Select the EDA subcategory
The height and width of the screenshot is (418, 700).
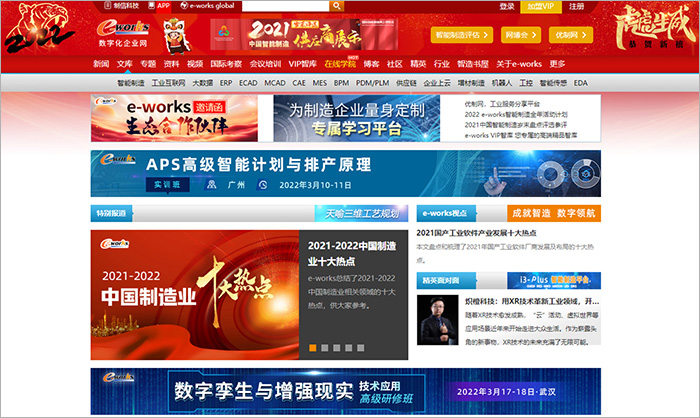[581, 83]
